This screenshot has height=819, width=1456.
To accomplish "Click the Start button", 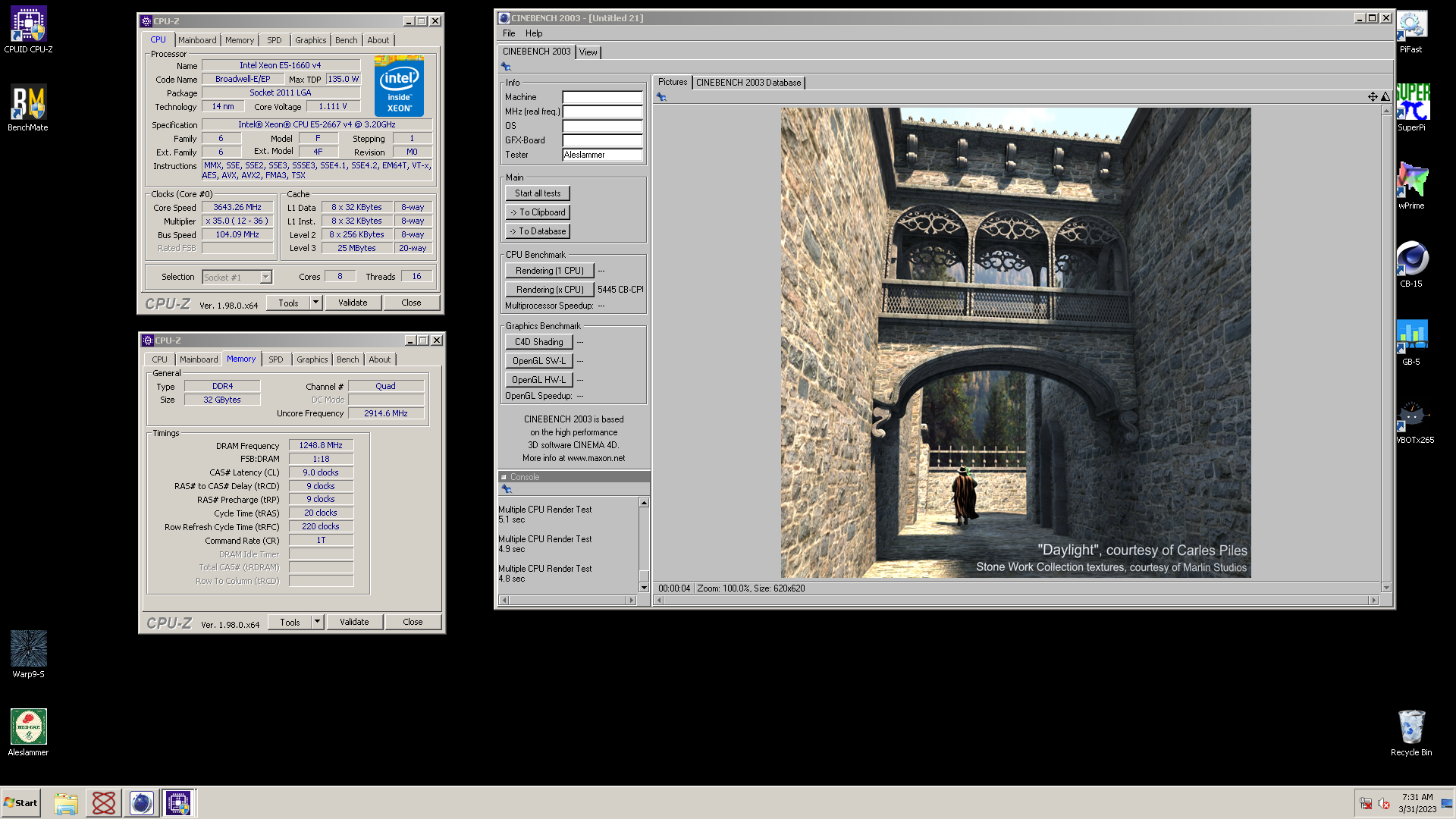I will [21, 803].
